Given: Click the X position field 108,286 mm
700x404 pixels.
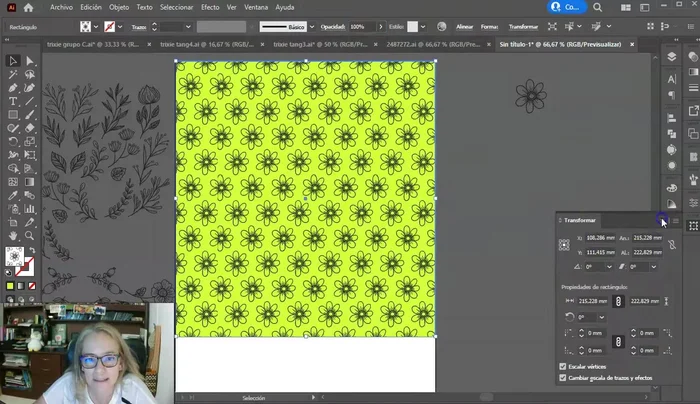Looking at the screenshot, I should click(600, 238).
